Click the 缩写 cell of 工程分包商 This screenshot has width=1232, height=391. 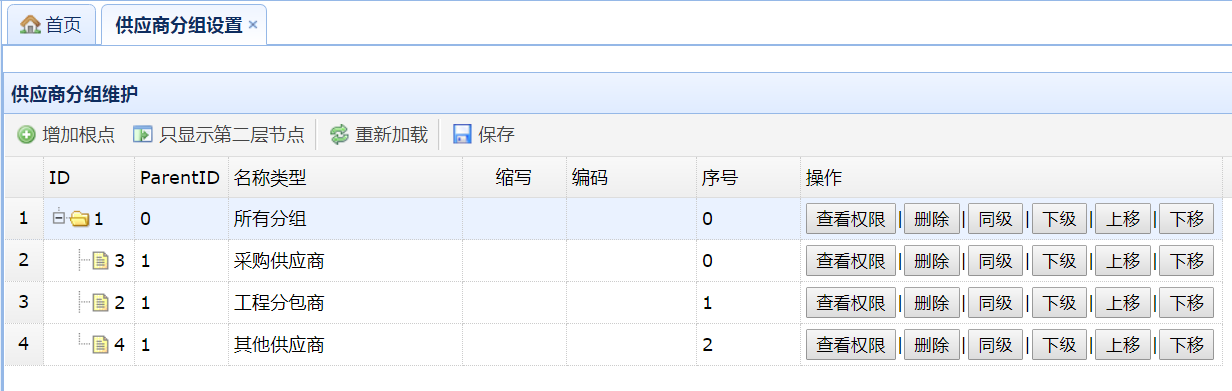pyautogui.click(x=514, y=303)
